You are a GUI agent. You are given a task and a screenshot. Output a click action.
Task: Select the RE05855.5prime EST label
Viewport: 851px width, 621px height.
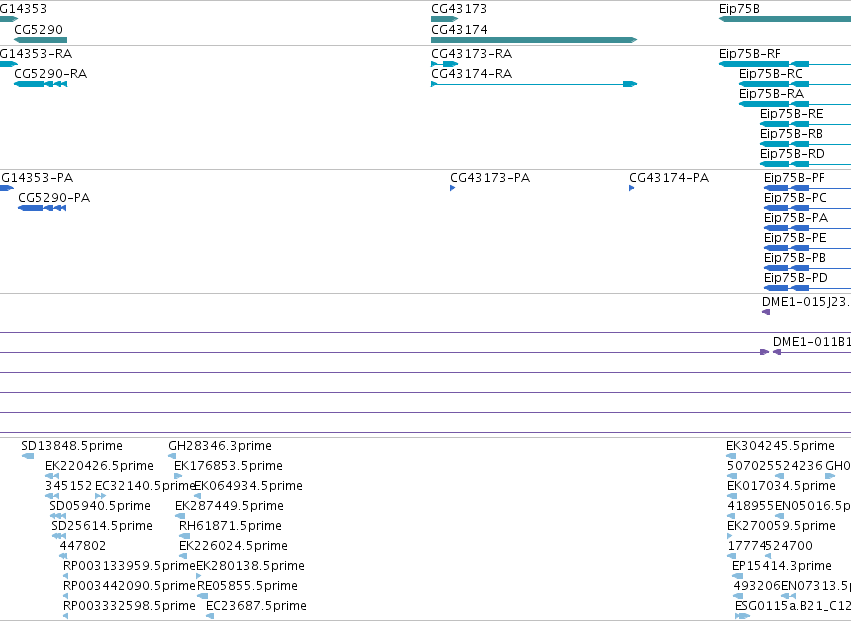(247, 586)
